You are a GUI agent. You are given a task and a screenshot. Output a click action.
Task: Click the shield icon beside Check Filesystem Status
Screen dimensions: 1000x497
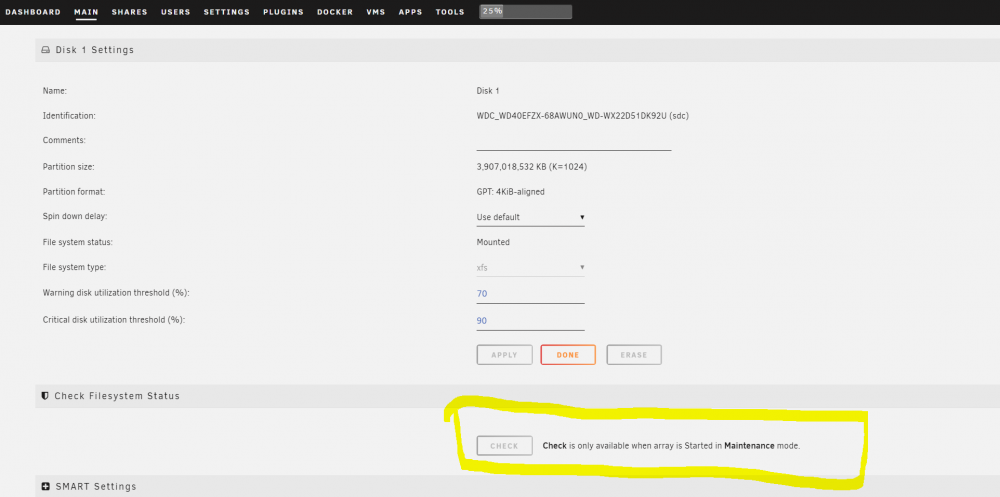pyautogui.click(x=45, y=396)
